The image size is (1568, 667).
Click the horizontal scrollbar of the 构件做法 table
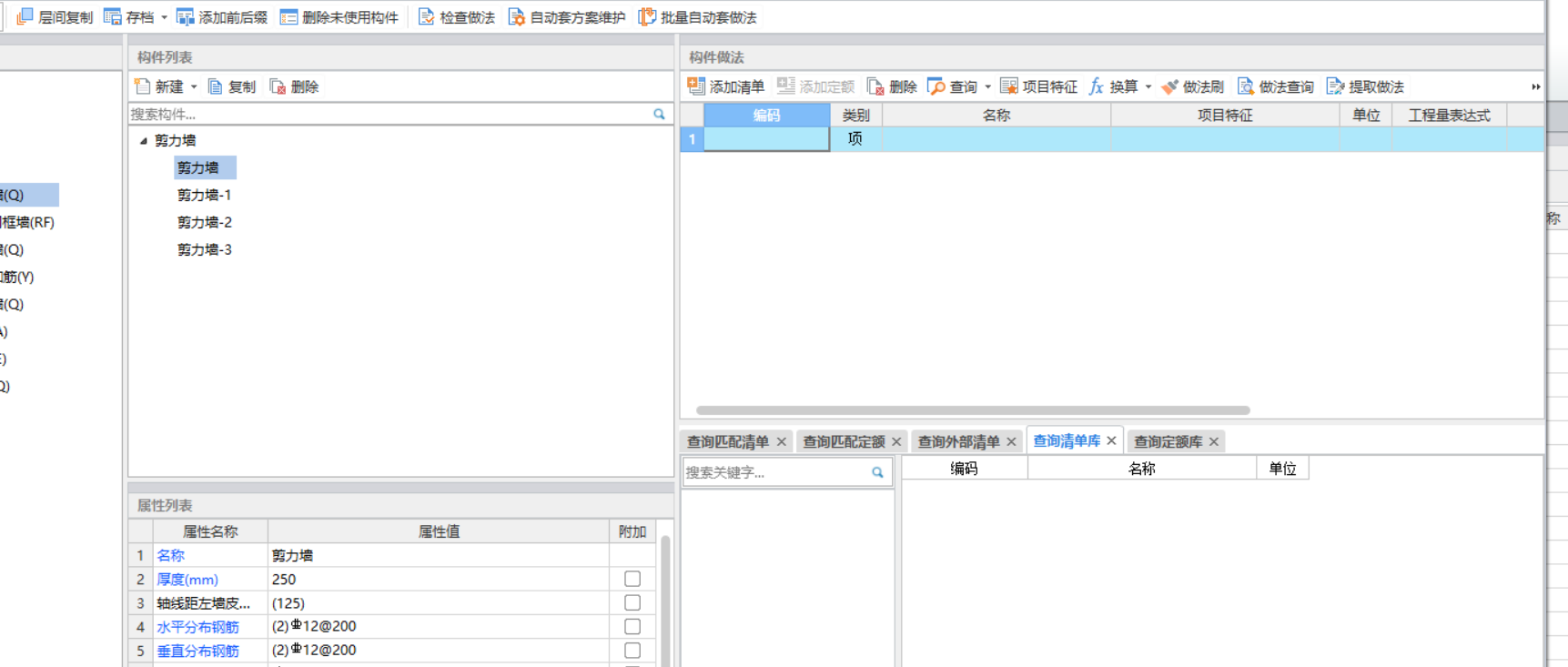click(973, 410)
